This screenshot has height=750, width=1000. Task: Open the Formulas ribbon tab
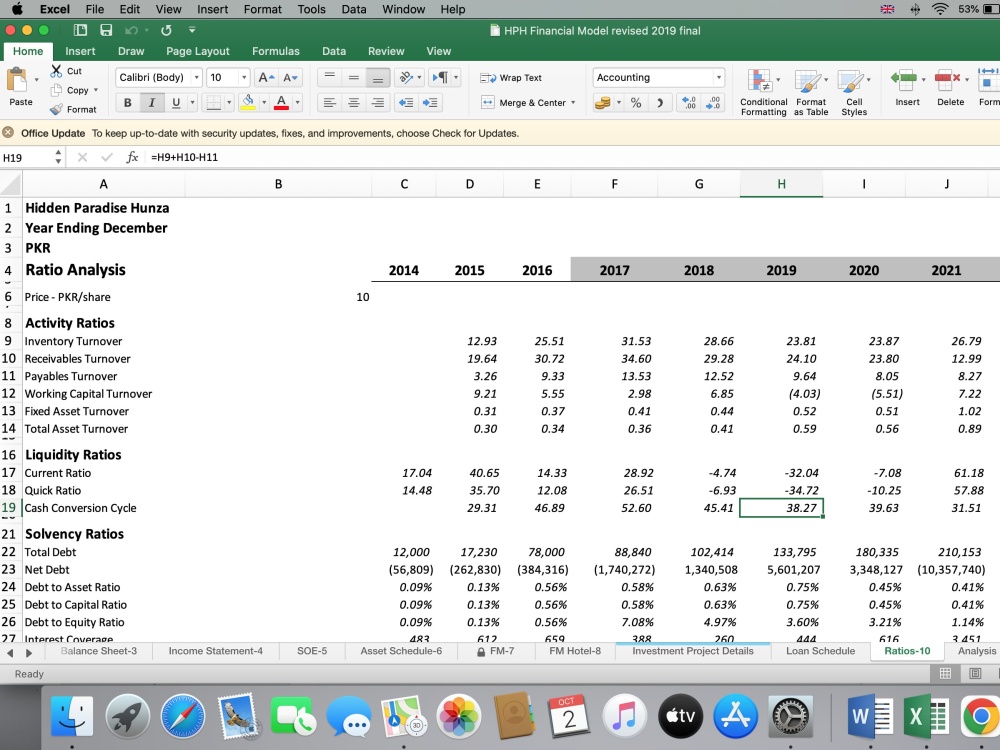pyautogui.click(x=276, y=51)
